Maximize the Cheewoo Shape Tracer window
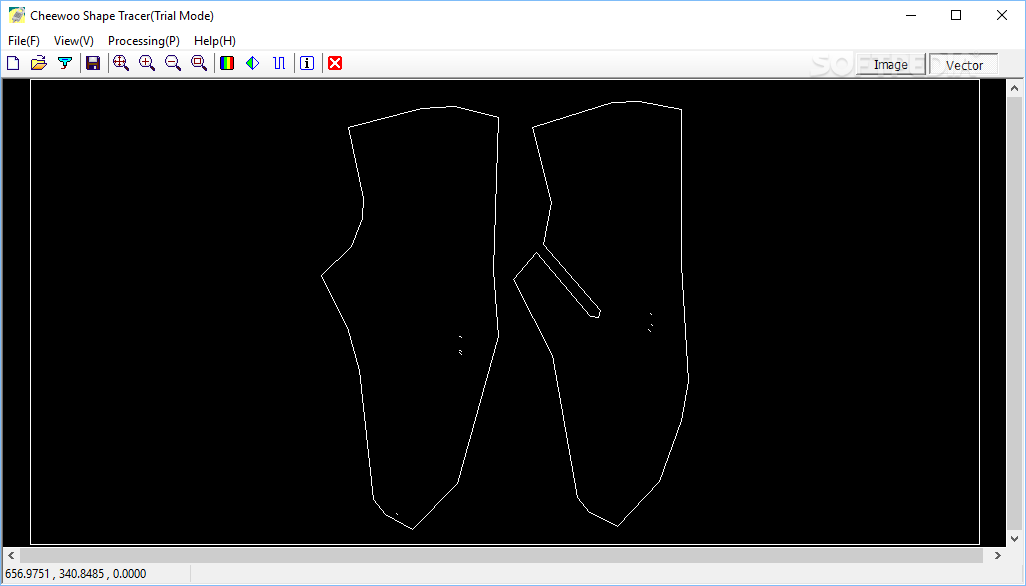 point(956,15)
